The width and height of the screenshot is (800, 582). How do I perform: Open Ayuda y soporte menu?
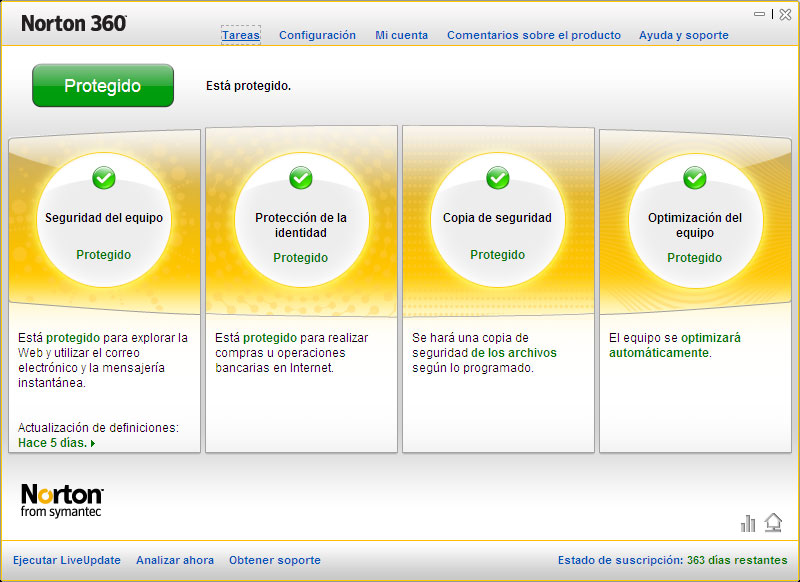tap(683, 35)
